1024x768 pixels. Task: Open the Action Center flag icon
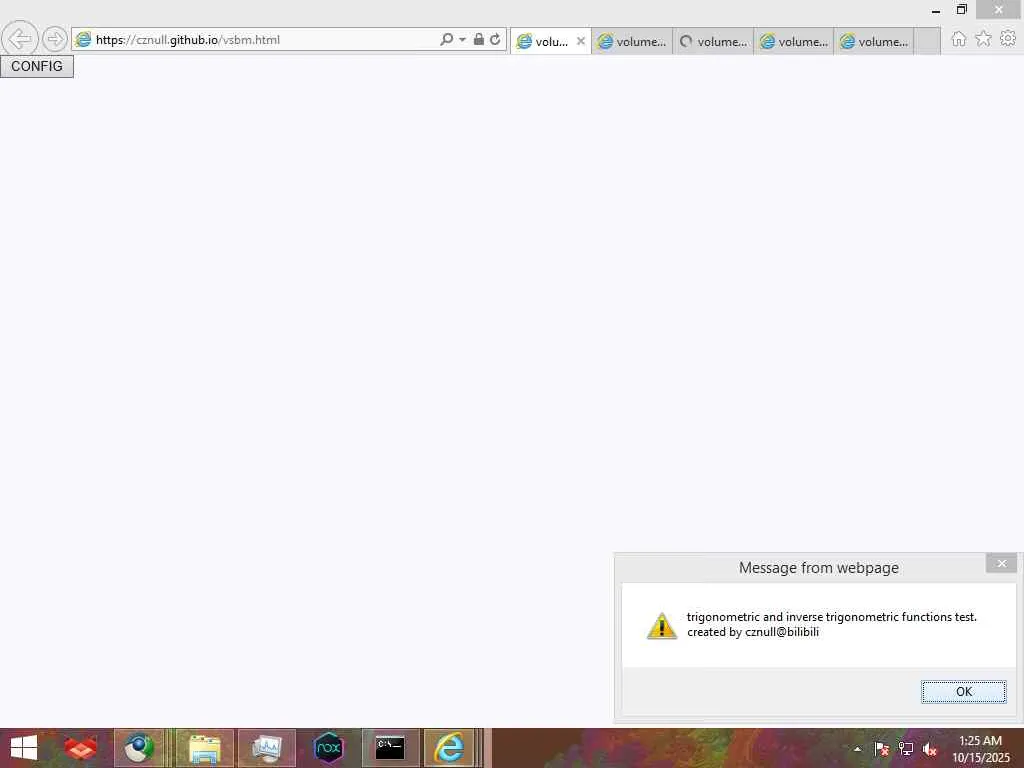coord(881,749)
